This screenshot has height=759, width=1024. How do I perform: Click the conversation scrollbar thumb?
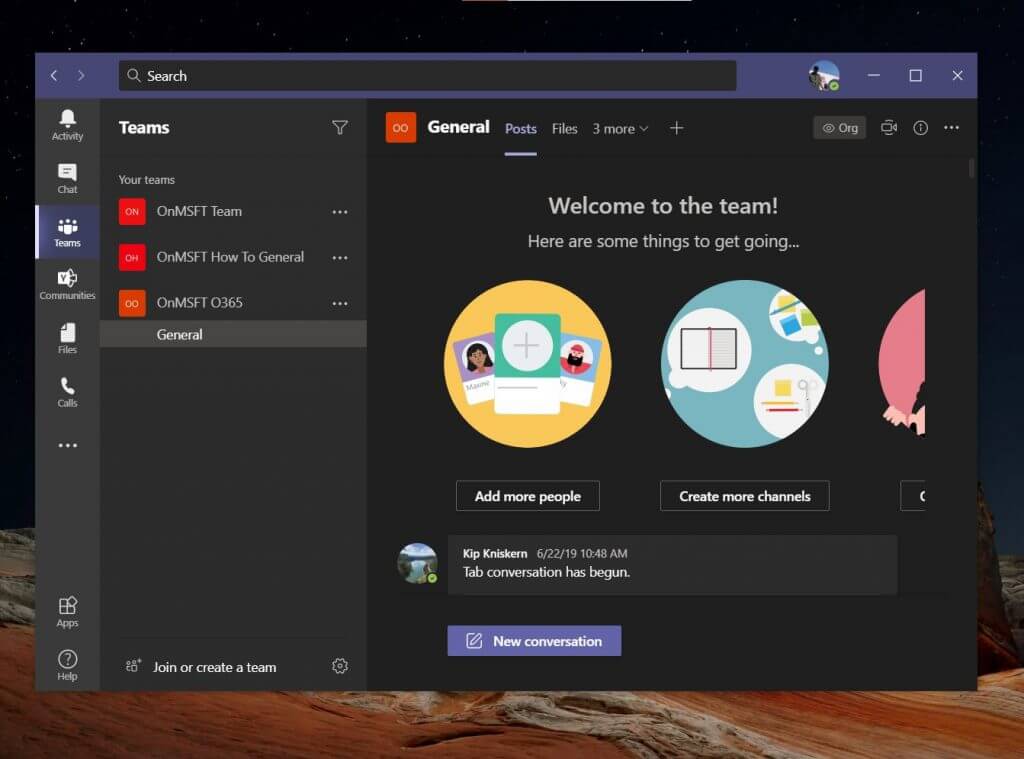[972, 168]
